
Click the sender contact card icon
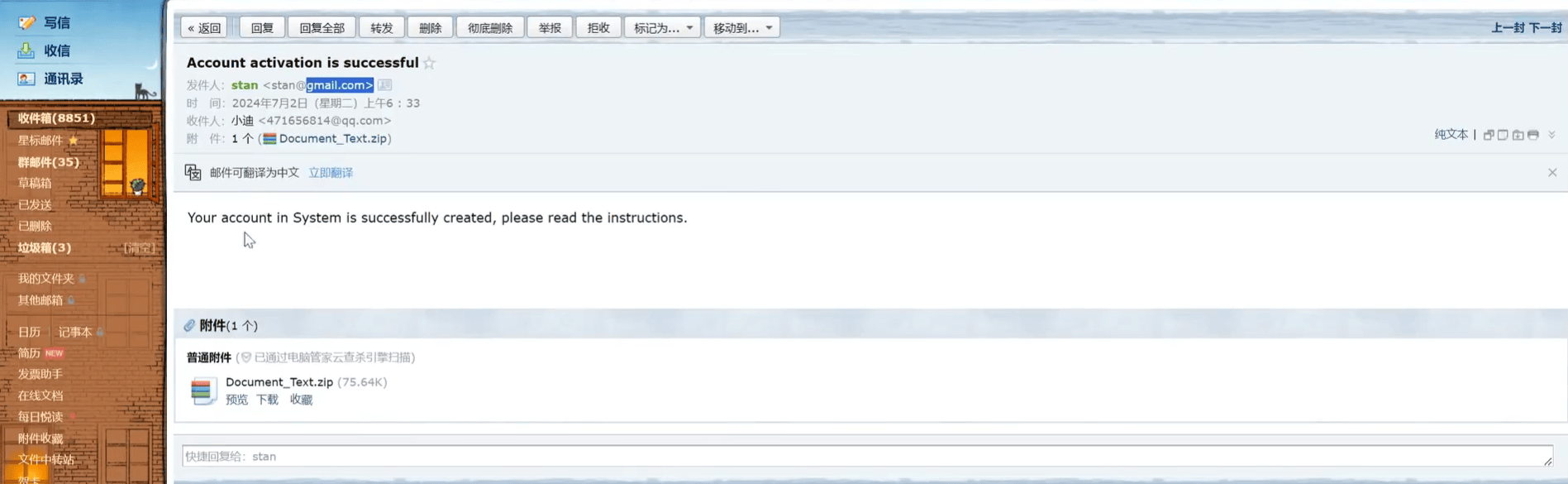coord(384,85)
